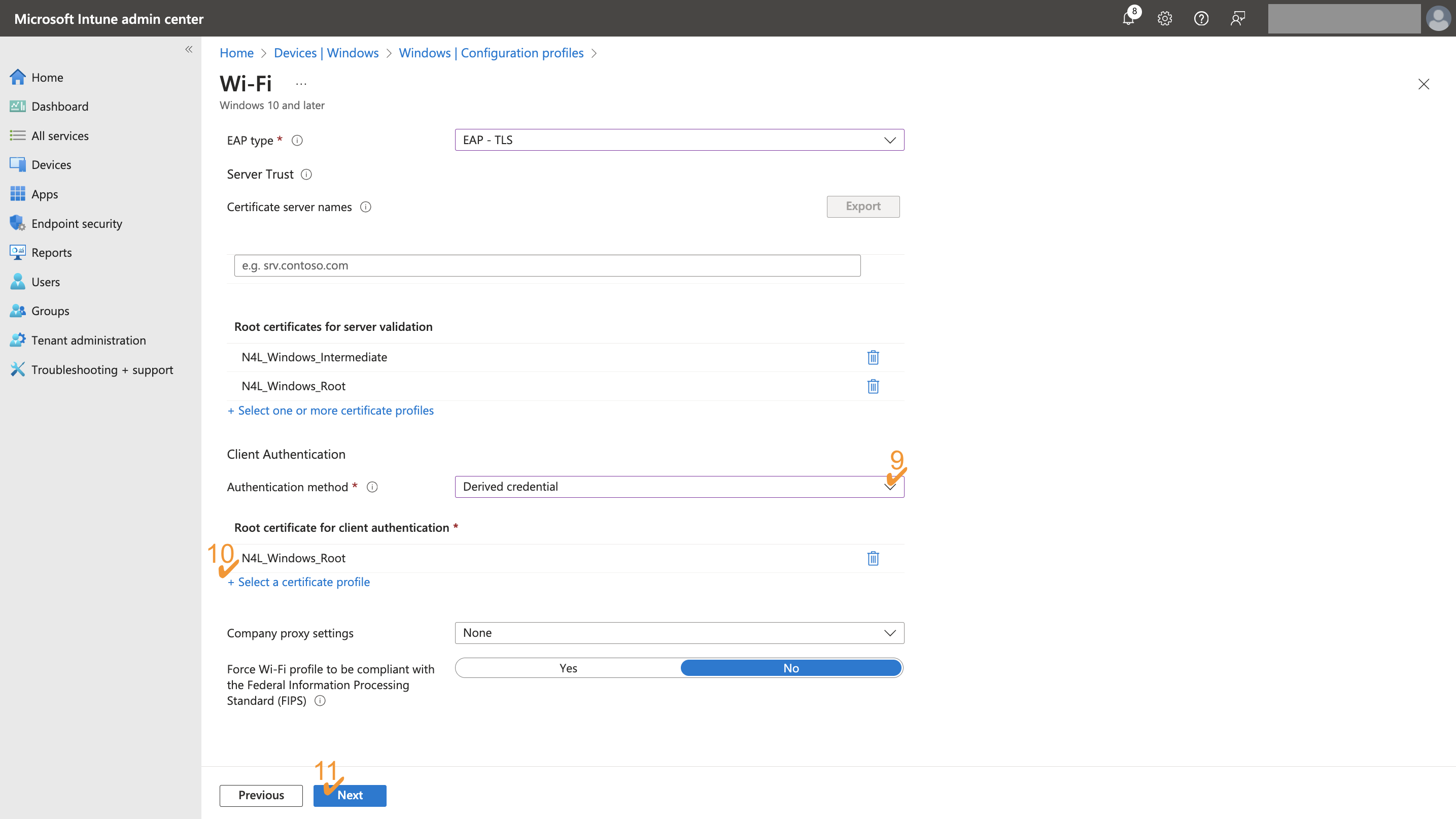Delete the N4L_Windows_Intermediate certificate
This screenshot has height=819, width=1456.
point(873,357)
